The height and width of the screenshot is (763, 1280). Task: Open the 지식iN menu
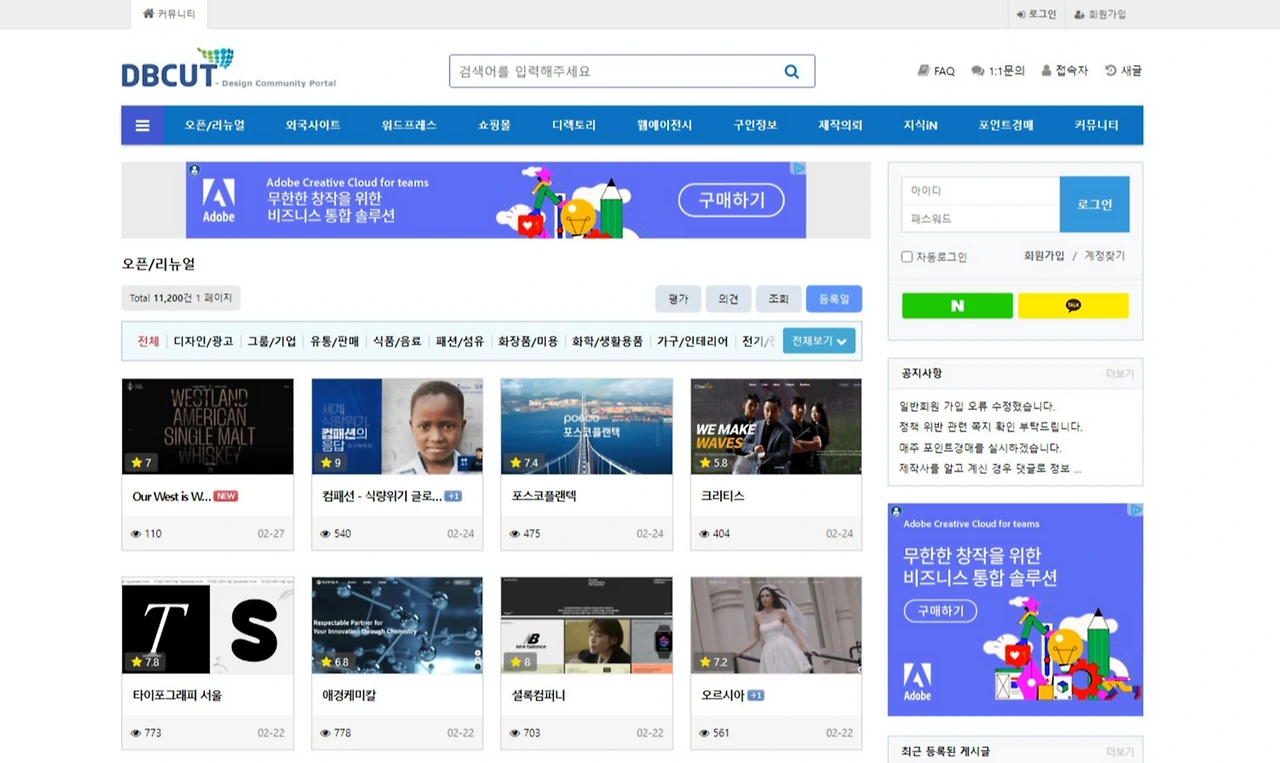click(920, 126)
